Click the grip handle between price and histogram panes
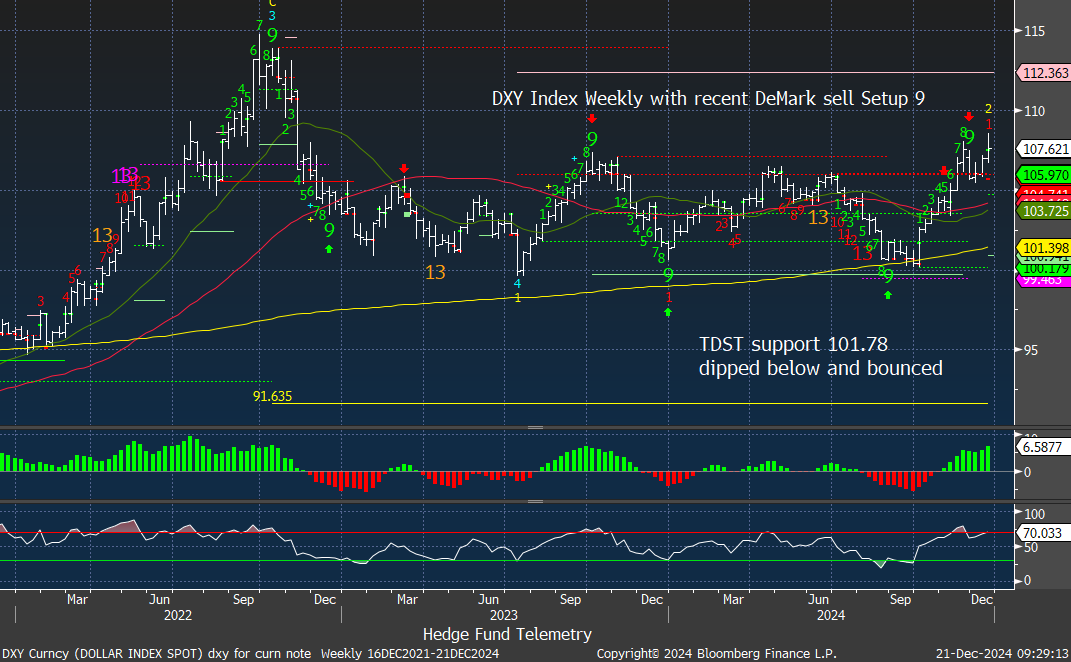Screen dimensions: 1071x662 click(536, 428)
